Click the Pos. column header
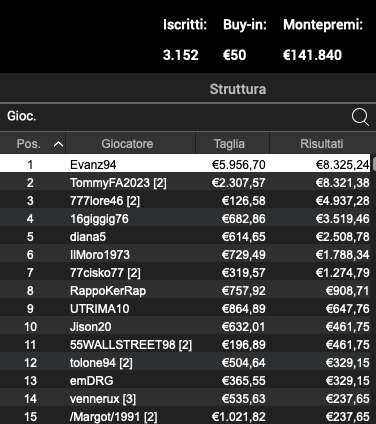The height and width of the screenshot is (424, 376). (33, 144)
